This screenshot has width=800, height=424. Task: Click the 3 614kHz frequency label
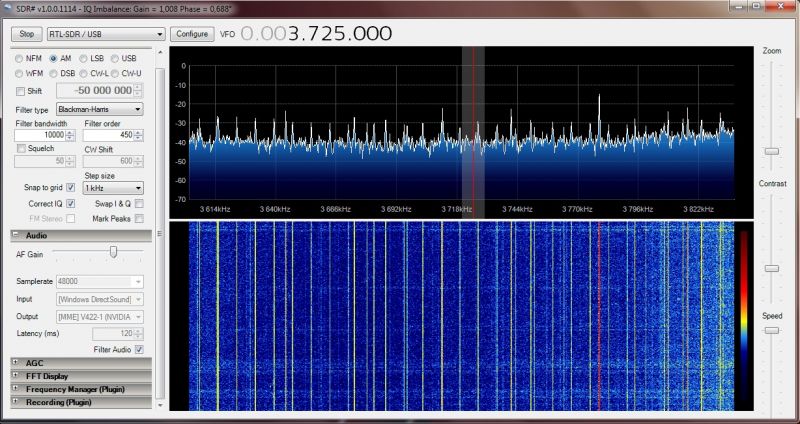click(x=215, y=209)
